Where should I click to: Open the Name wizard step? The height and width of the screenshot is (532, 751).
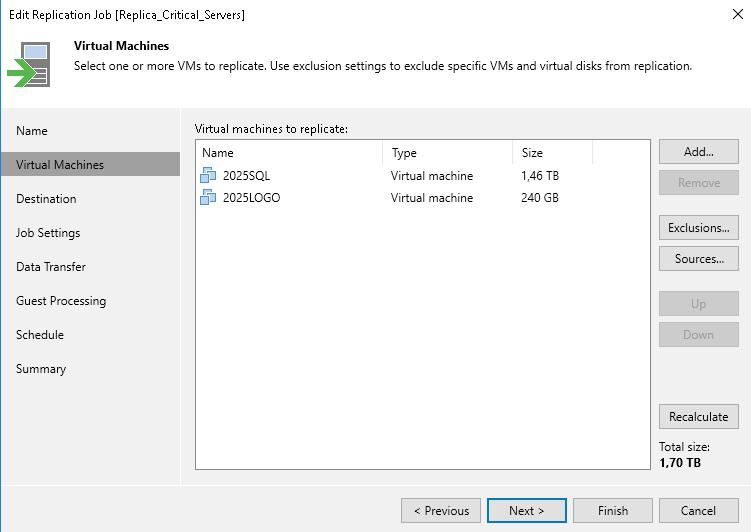[x=32, y=131]
